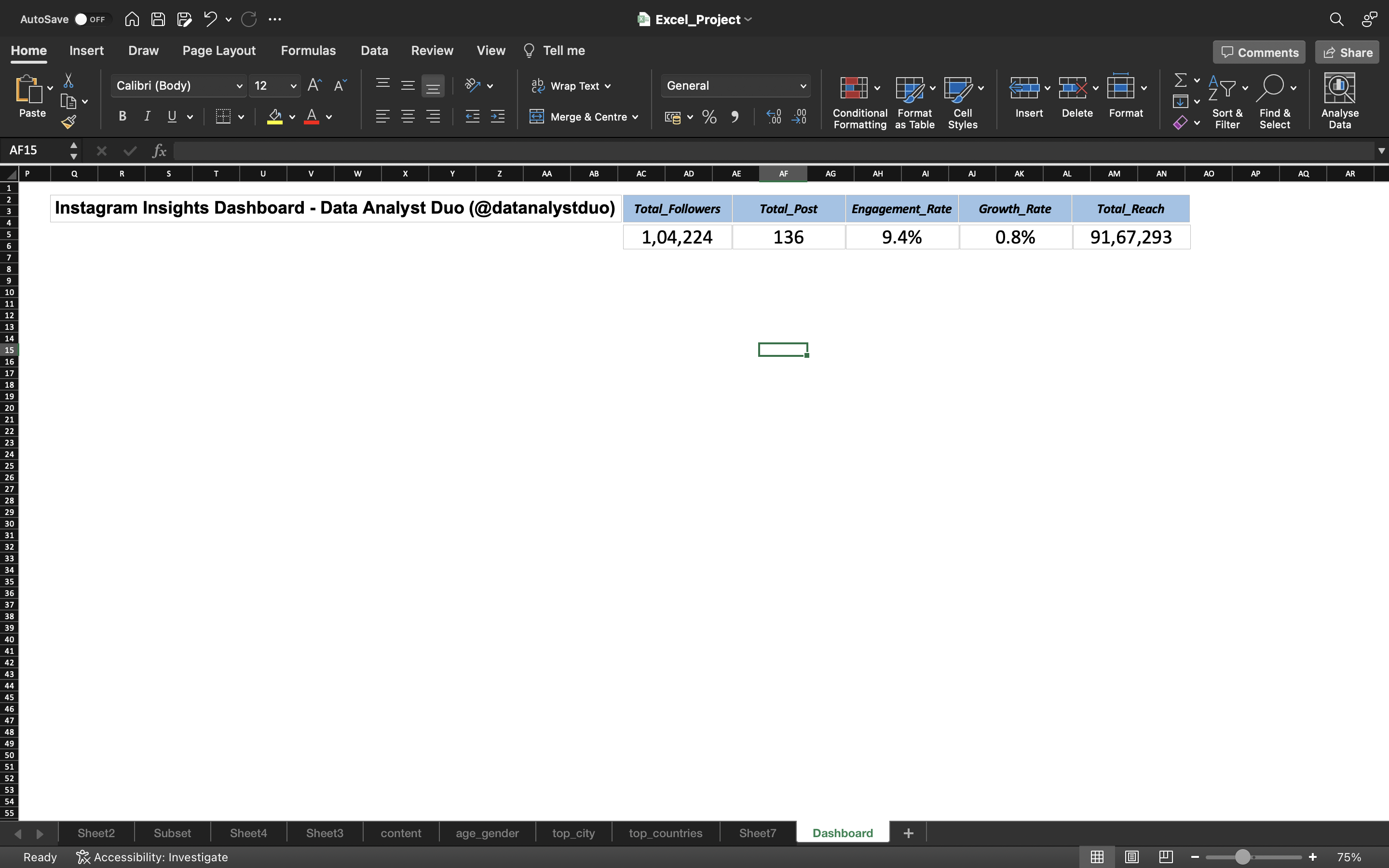Click the Redo icon

[248, 19]
